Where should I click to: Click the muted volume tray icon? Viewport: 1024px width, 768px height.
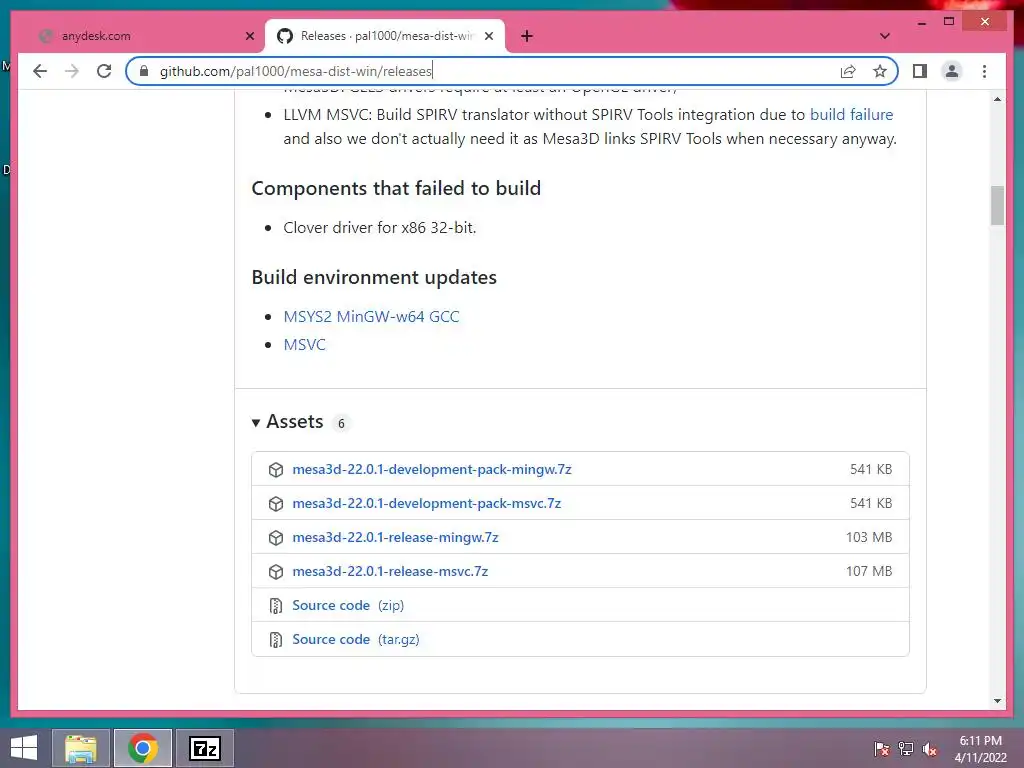pyautogui.click(x=929, y=749)
